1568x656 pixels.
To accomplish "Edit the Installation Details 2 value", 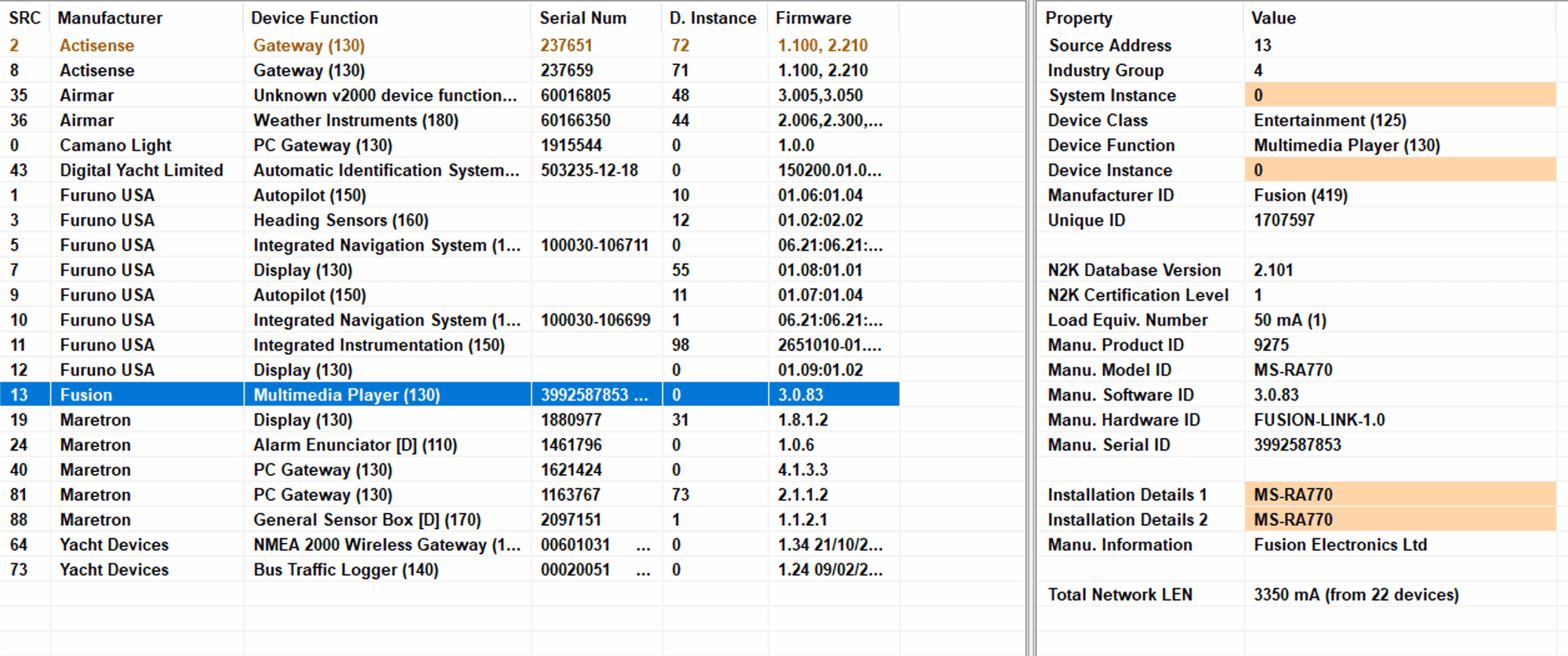I will (x=1400, y=520).
